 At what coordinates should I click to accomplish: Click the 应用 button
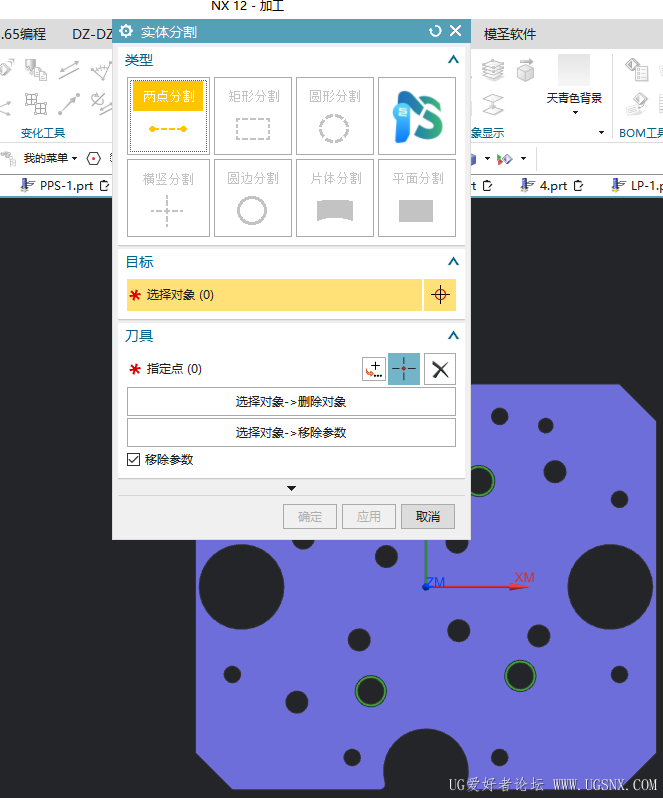(x=369, y=517)
